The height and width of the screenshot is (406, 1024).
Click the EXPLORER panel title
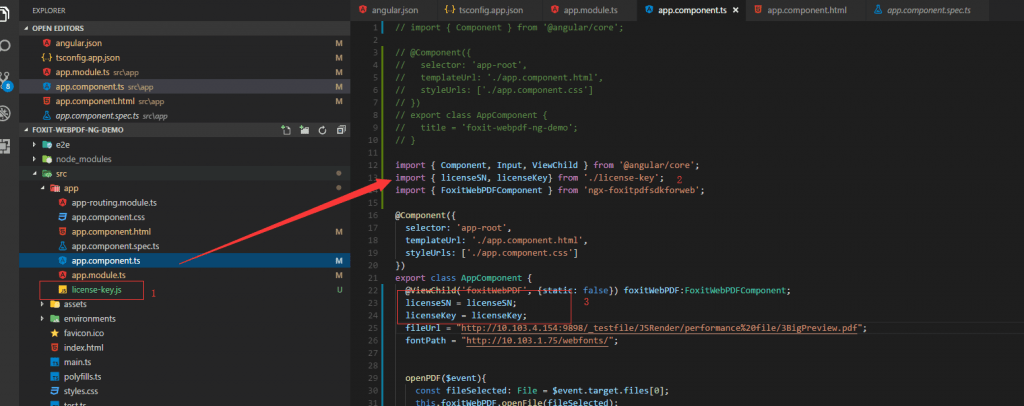point(48,10)
